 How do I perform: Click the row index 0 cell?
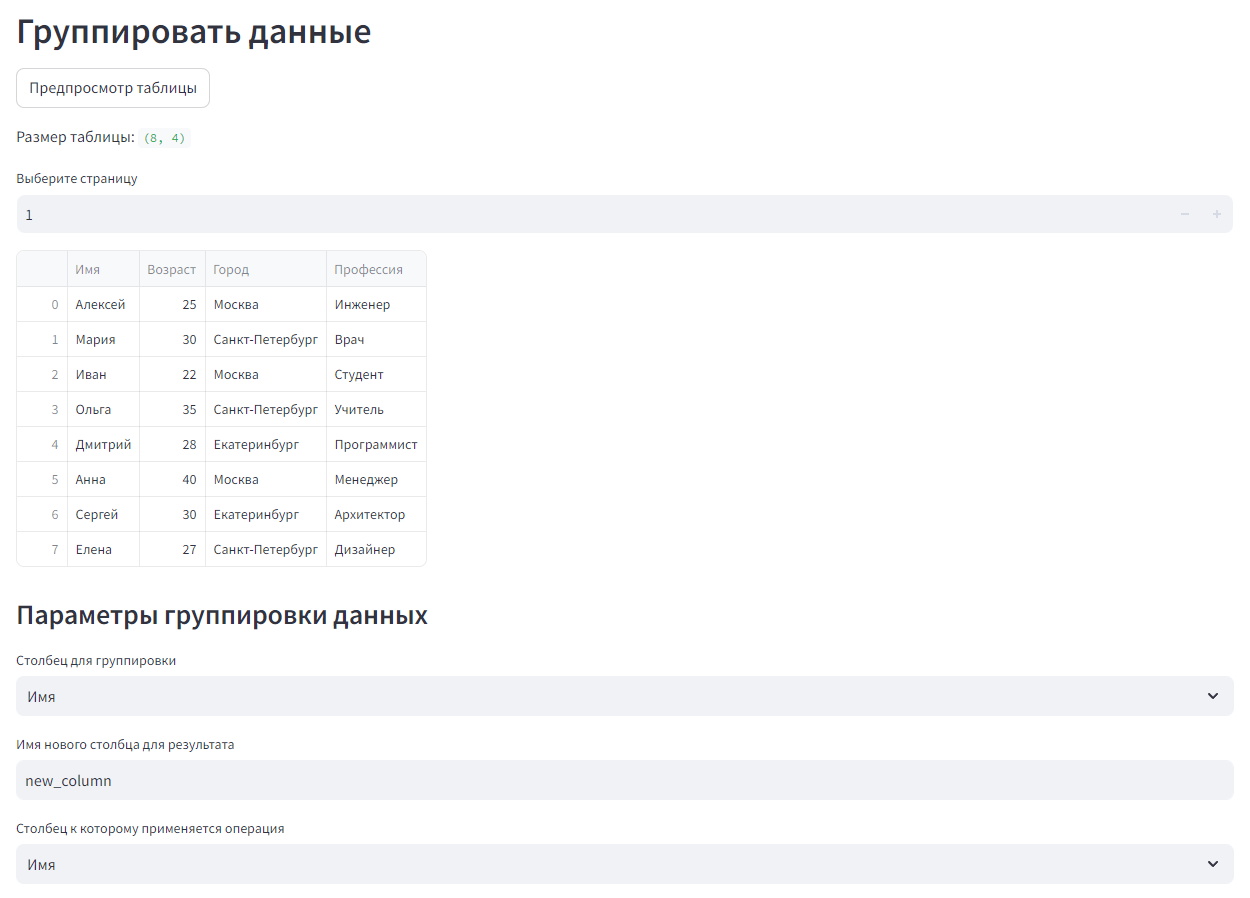(42, 304)
